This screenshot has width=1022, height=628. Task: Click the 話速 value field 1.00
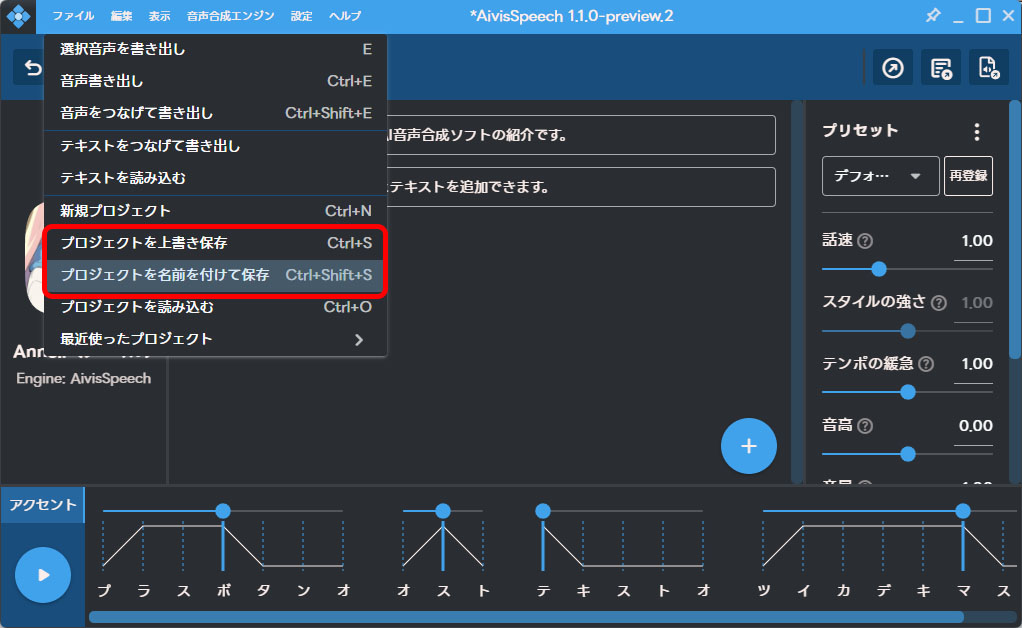[x=973, y=241]
